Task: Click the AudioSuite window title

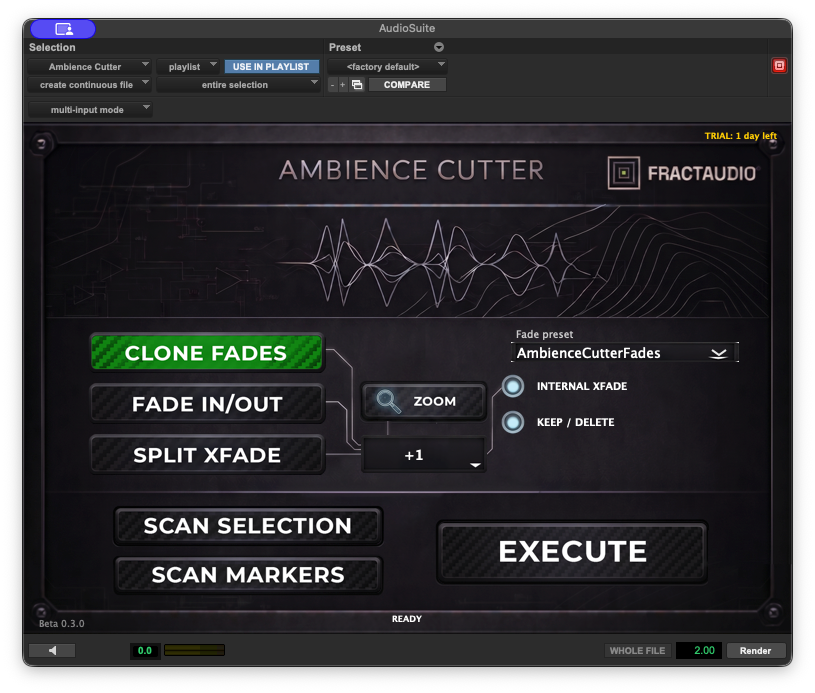Action: click(407, 28)
